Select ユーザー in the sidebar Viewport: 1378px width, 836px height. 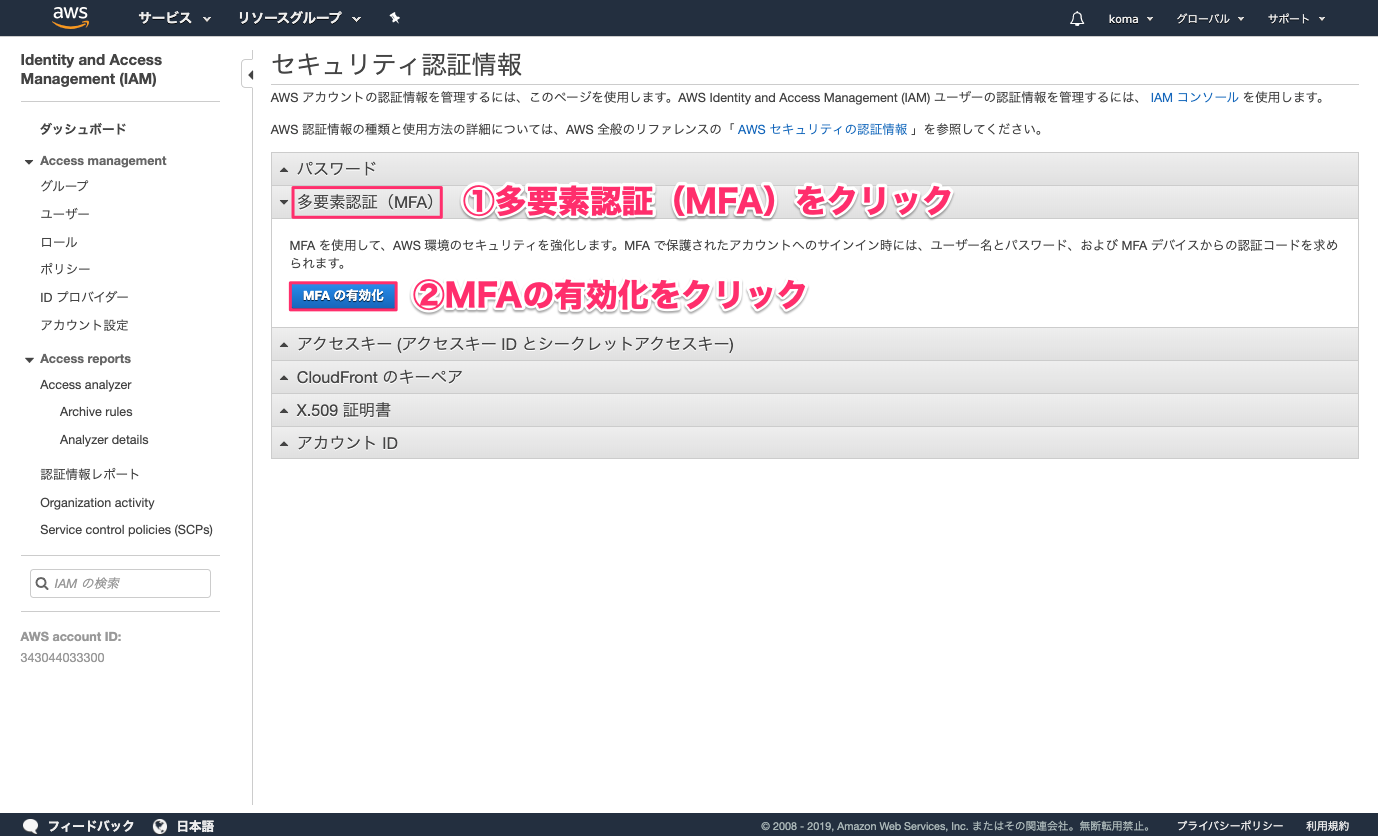tap(65, 214)
